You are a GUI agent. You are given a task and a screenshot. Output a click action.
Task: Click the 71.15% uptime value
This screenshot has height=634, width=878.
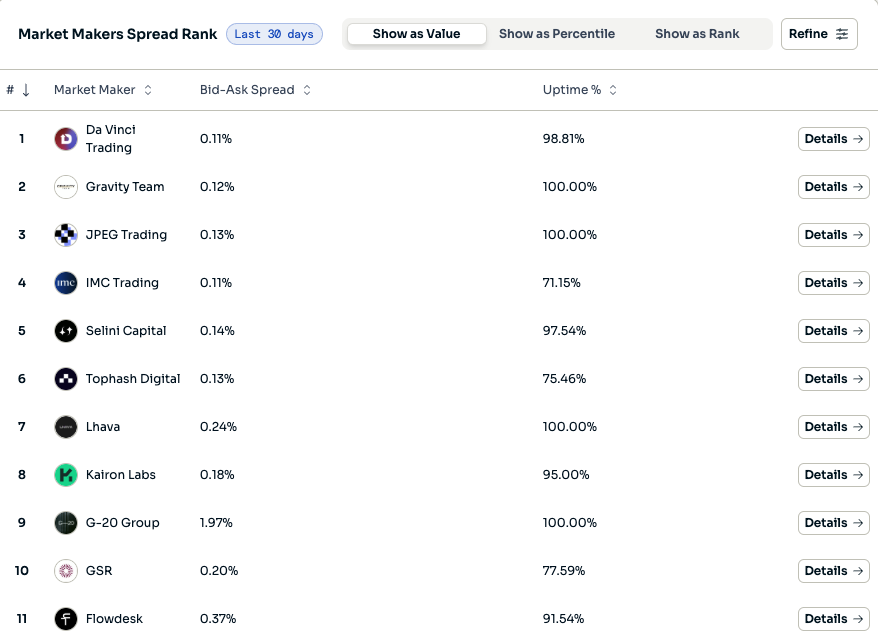(x=562, y=283)
